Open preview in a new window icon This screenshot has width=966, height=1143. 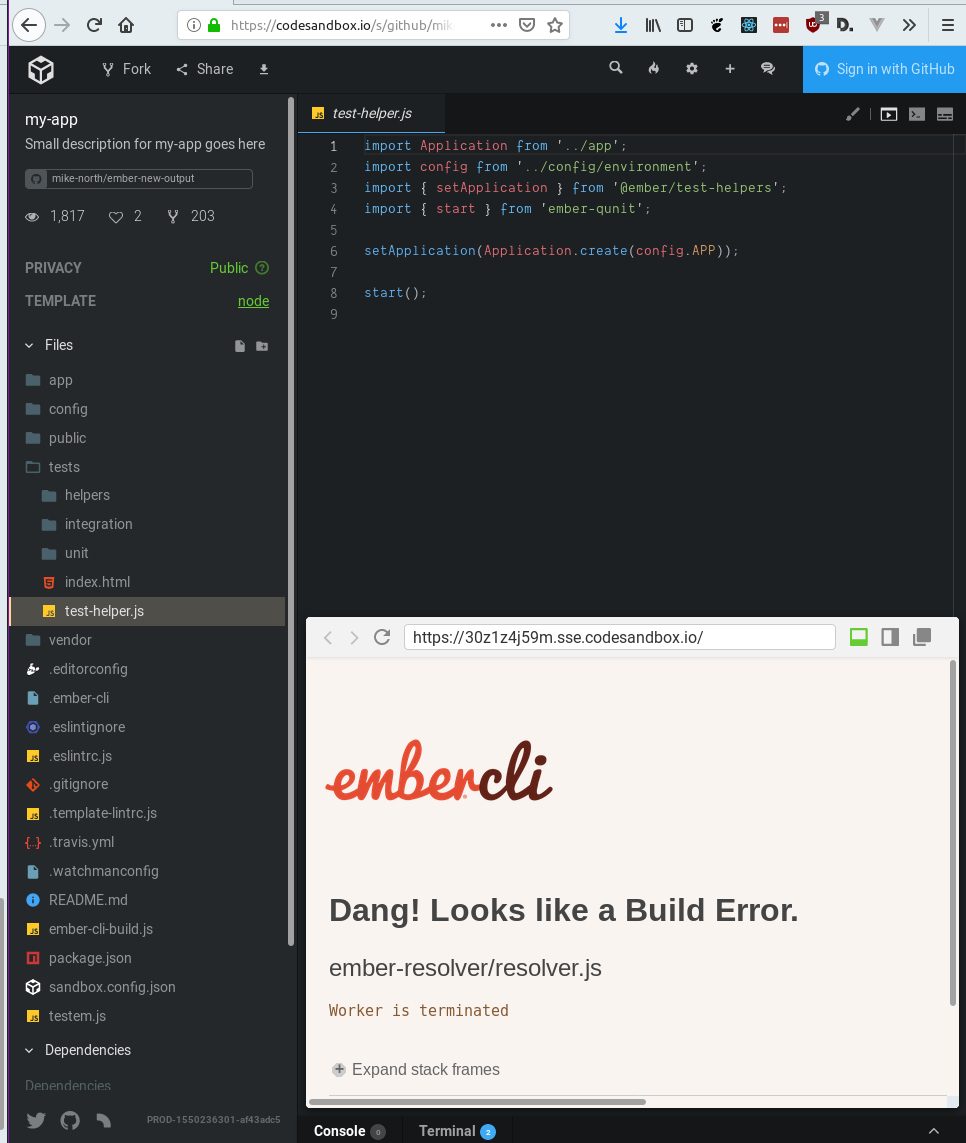pyautogui.click(x=921, y=636)
